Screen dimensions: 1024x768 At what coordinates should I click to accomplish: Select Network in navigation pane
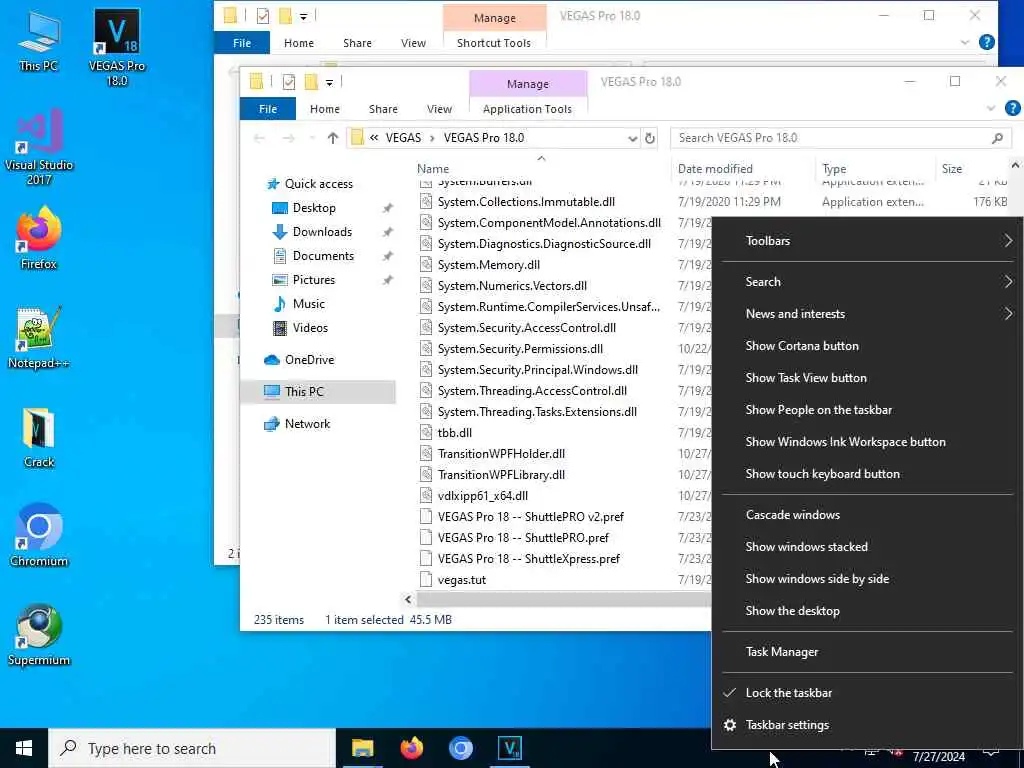click(307, 424)
